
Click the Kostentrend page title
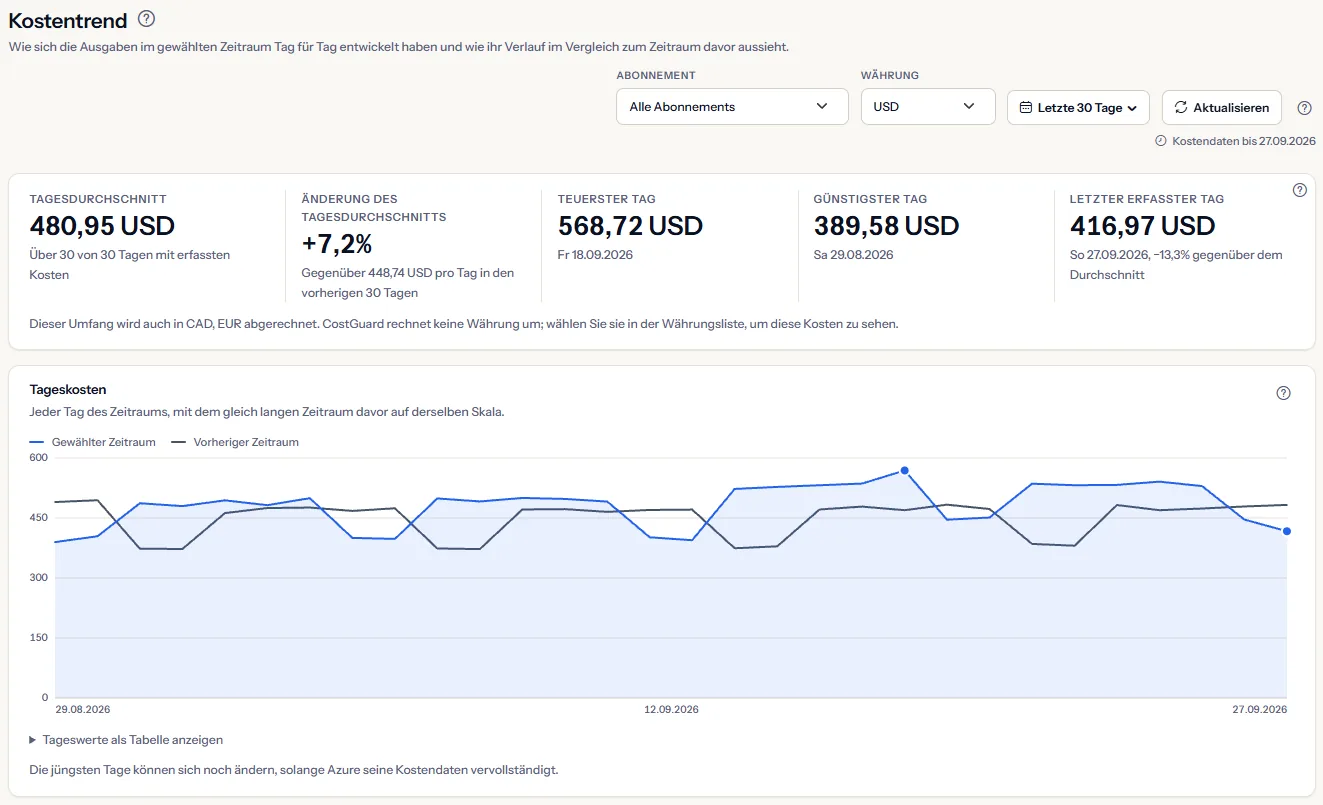[x=68, y=20]
